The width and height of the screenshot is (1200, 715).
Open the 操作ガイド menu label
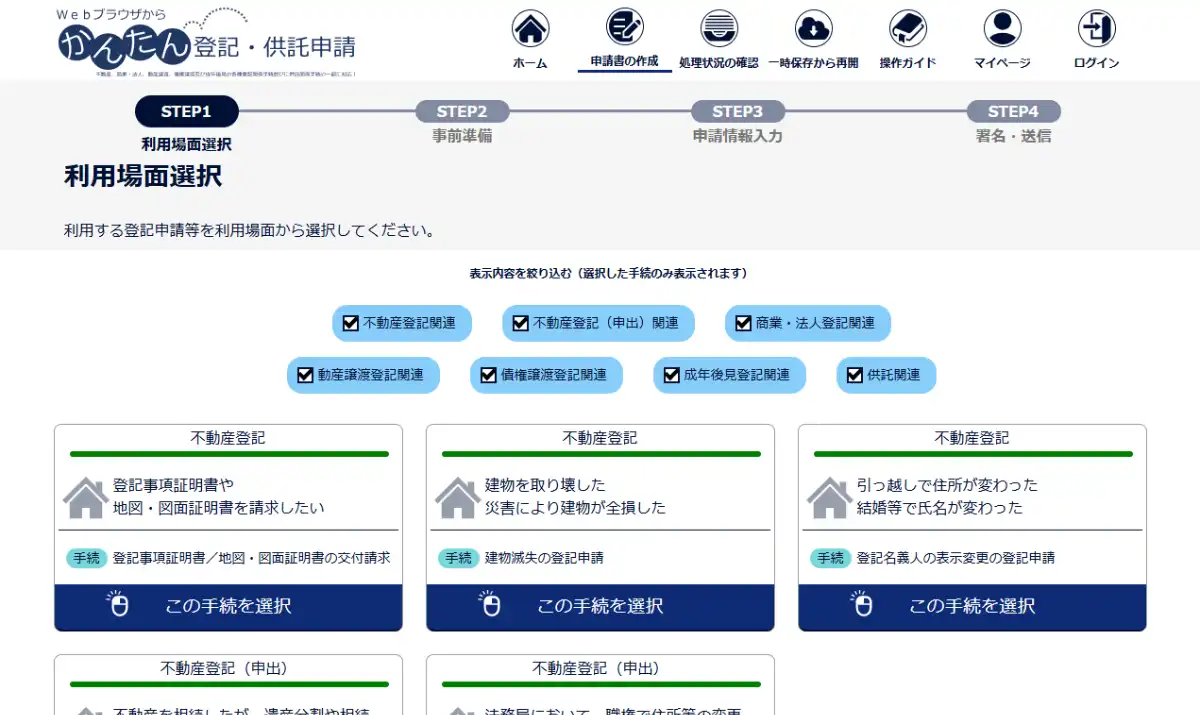[x=908, y=63]
